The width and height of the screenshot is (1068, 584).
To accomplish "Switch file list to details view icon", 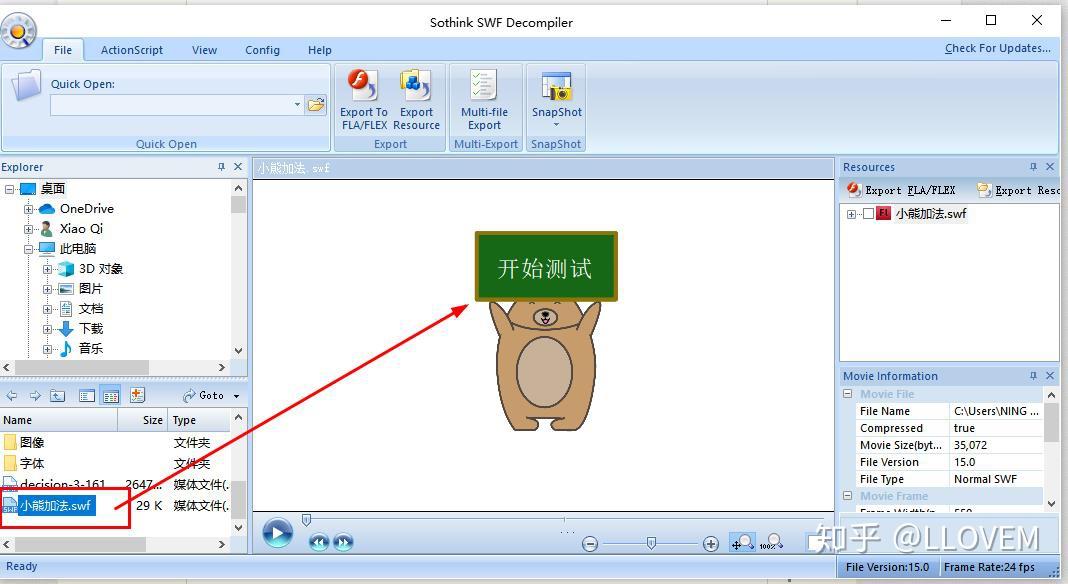I will pyautogui.click(x=110, y=395).
